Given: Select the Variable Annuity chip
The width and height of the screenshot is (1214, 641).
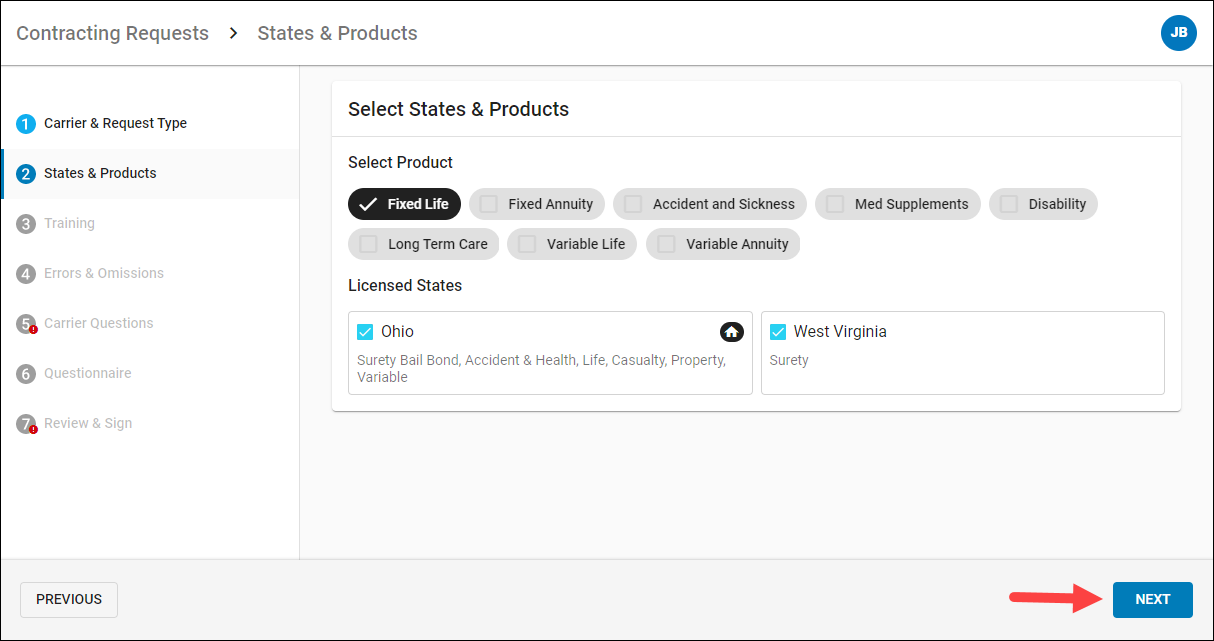Looking at the screenshot, I should click(x=723, y=244).
